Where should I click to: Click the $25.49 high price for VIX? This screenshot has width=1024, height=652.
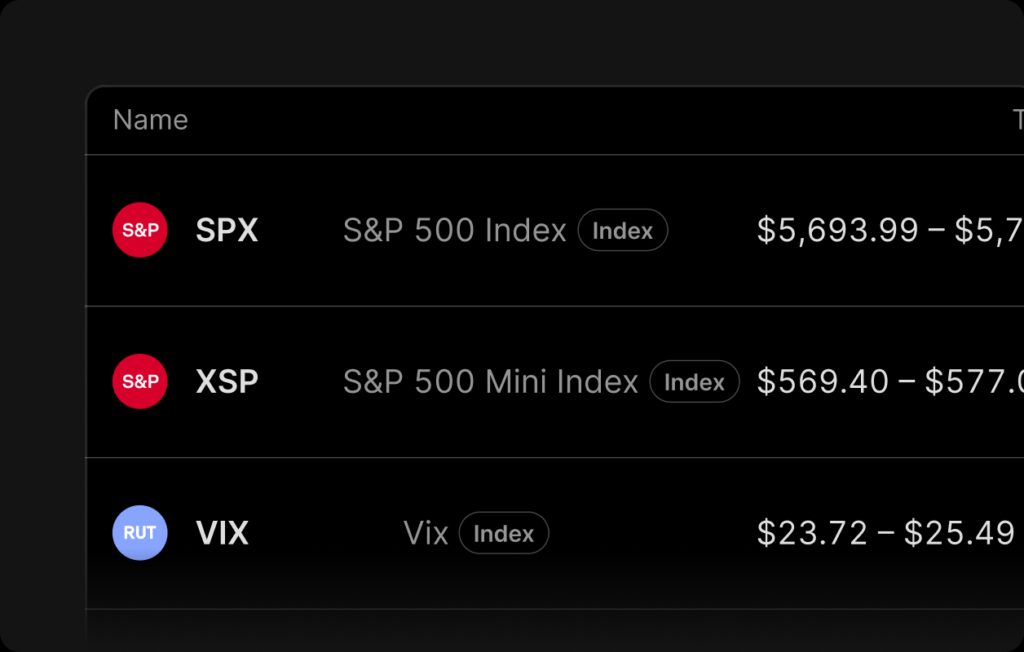click(960, 533)
